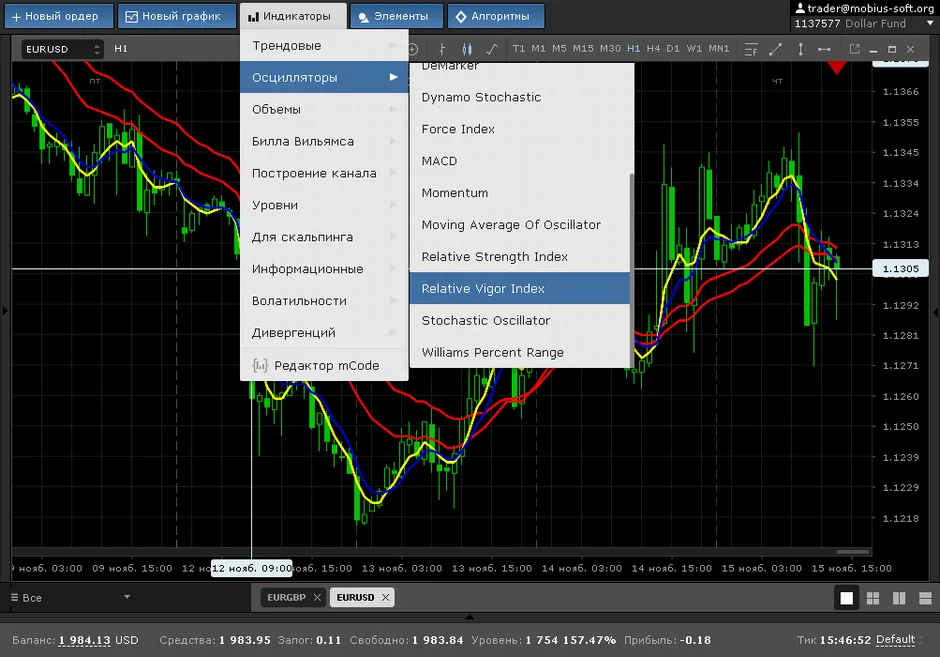Close the EURUSD chart tab
The height and width of the screenshot is (657, 940).
(x=385, y=597)
